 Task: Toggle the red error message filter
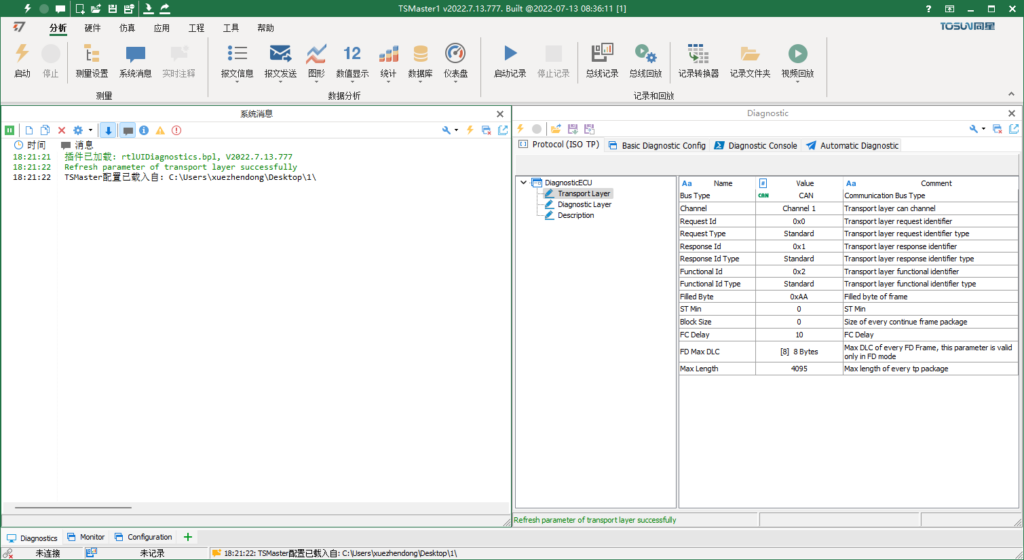point(177,130)
